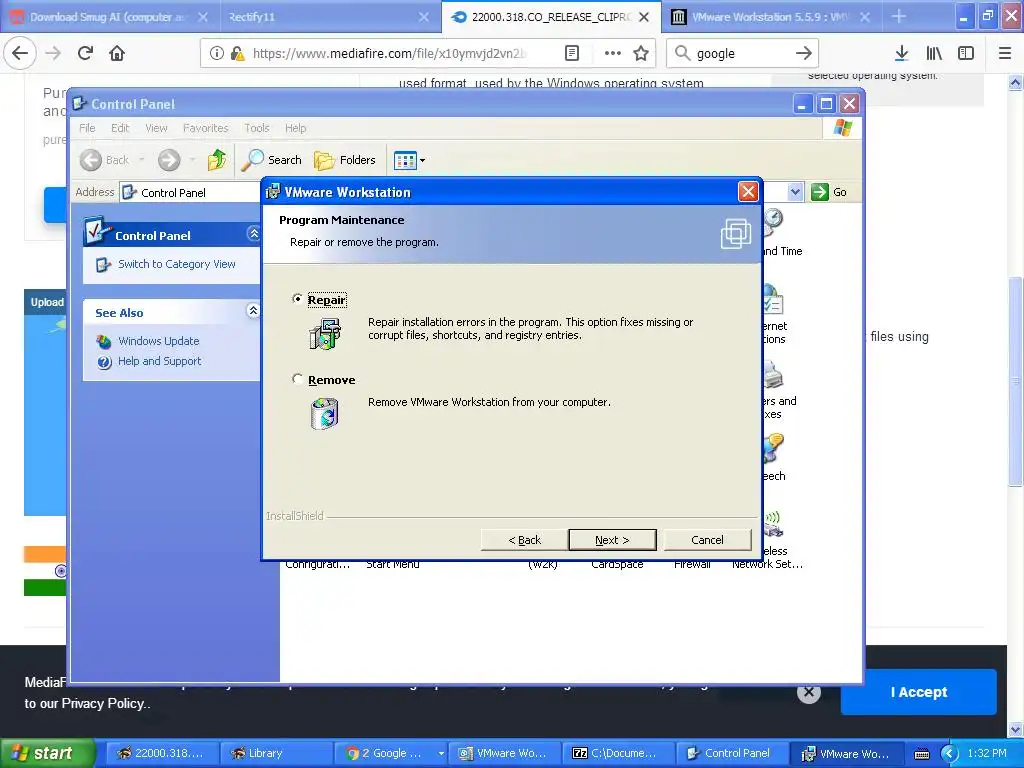The image size is (1024, 768).
Task: Open Help menu in Control Panel
Action: click(295, 128)
